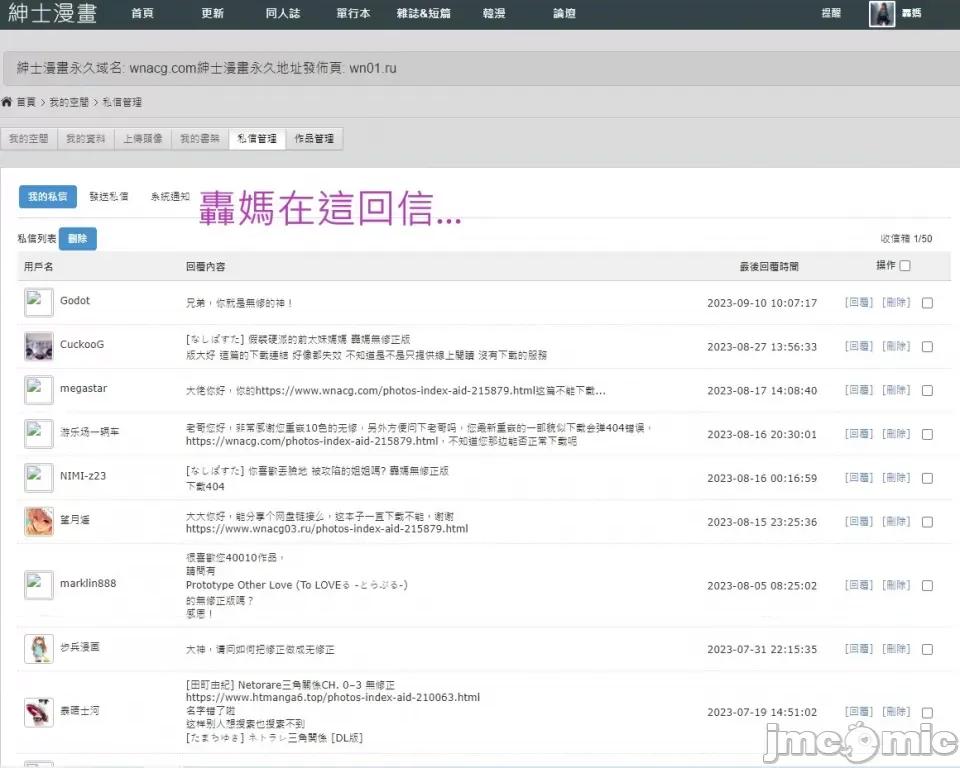Screen dimensions: 960x768
Task: Check the box for 2023-08-15 23:25:36 message
Action: tap(928, 522)
